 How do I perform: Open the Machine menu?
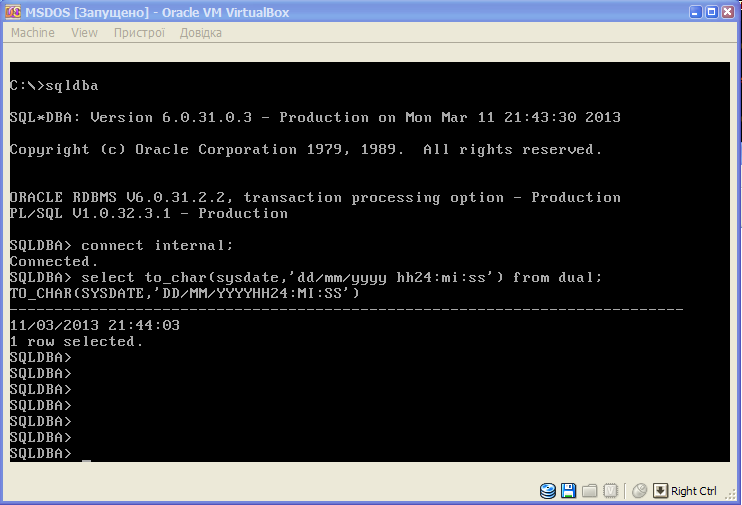click(x=33, y=33)
